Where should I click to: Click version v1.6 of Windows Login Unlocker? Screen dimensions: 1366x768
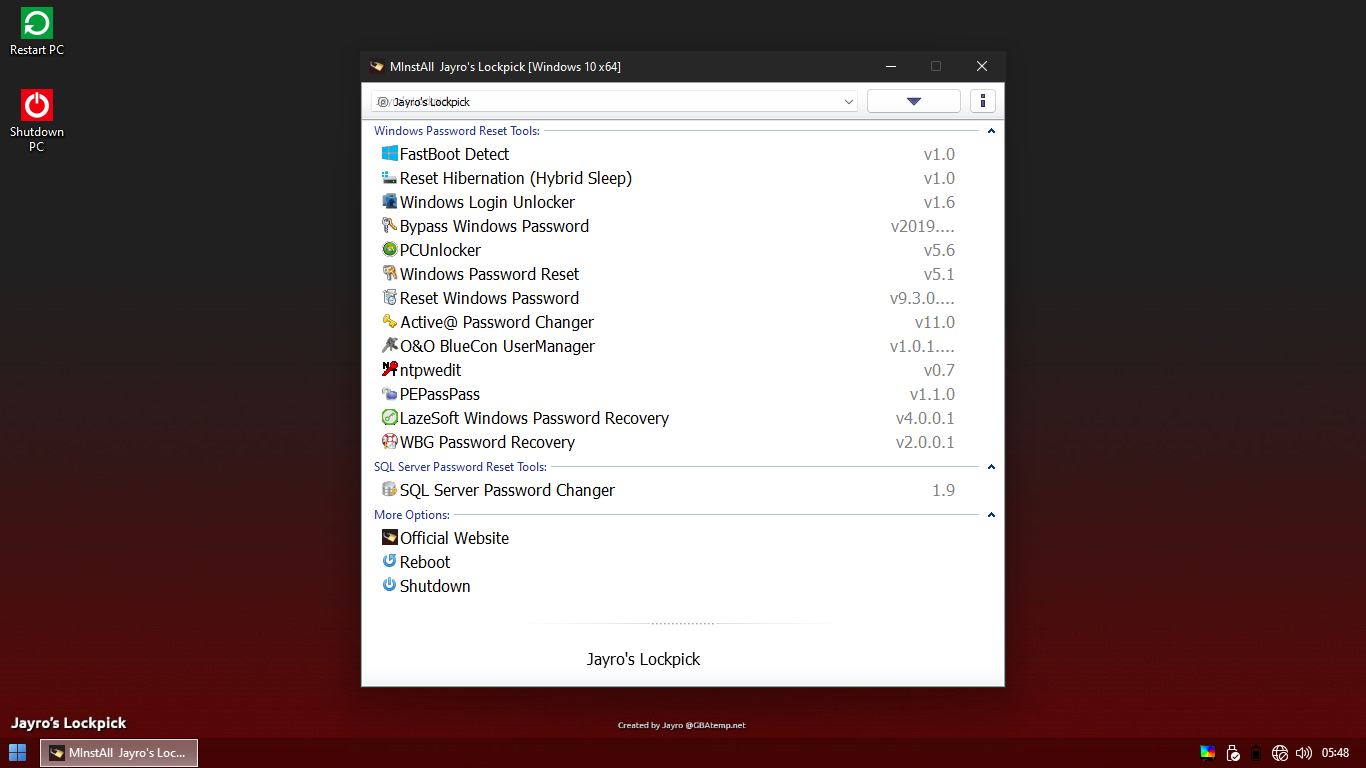pyautogui.click(x=939, y=202)
